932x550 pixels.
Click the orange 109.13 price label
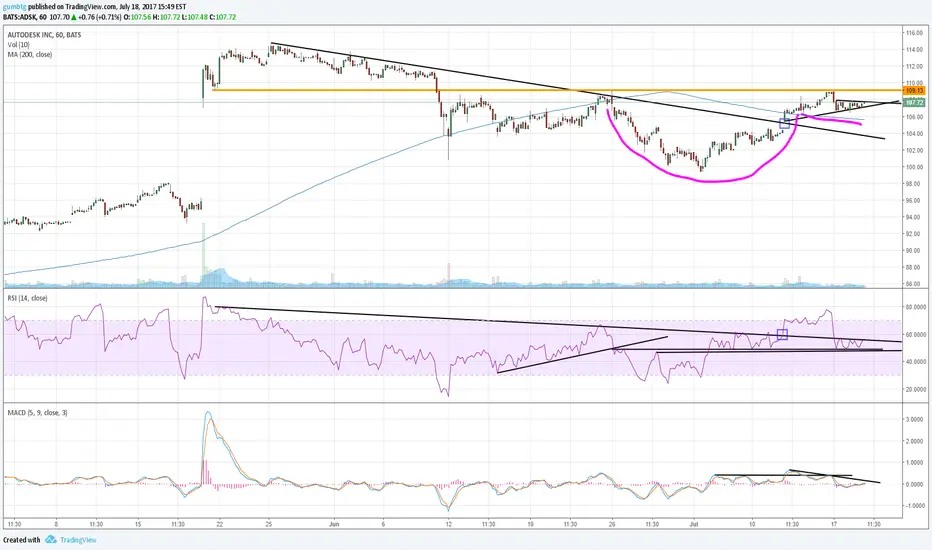tap(914, 90)
